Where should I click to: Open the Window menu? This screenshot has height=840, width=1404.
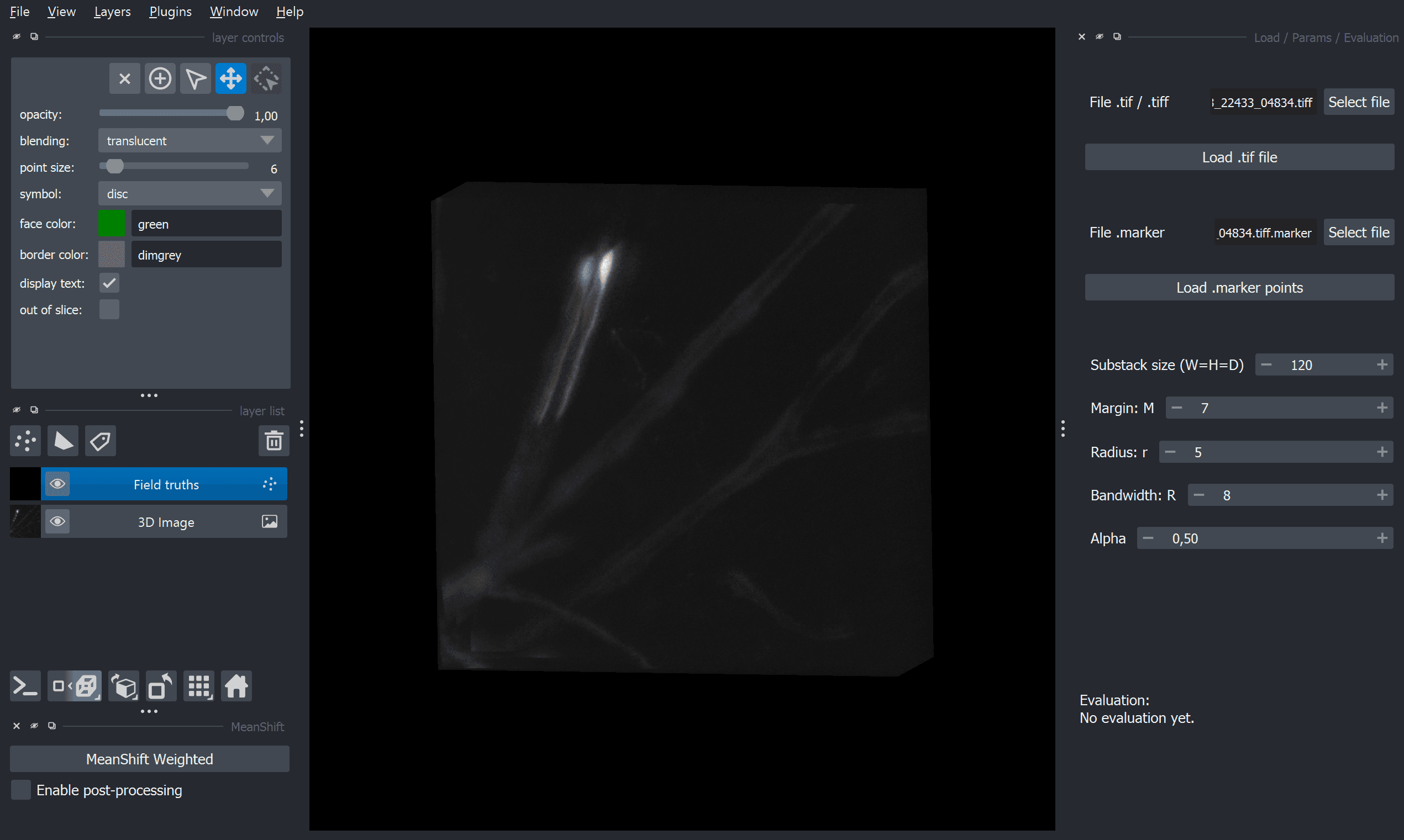[x=234, y=11]
